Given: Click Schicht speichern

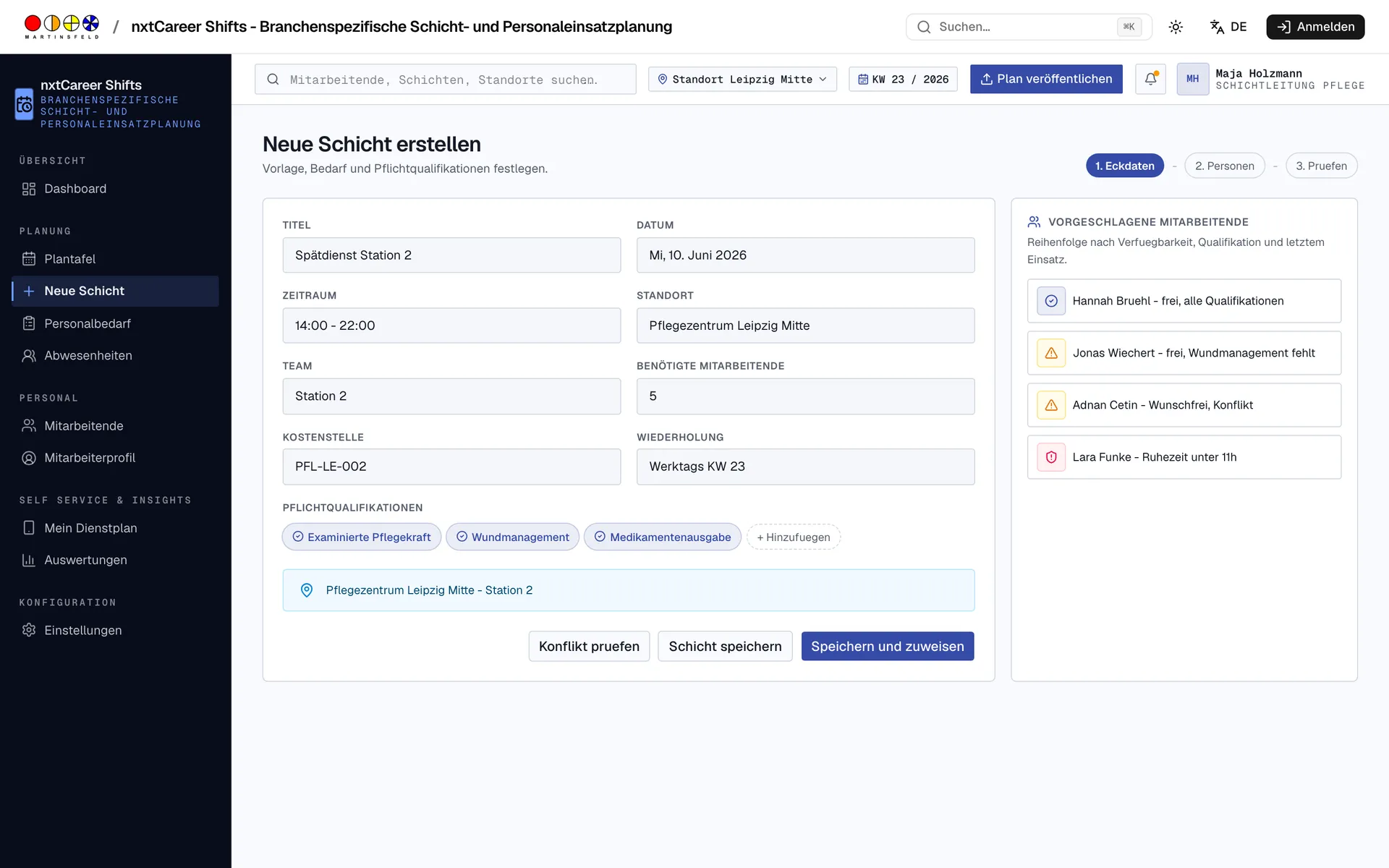Looking at the screenshot, I should 725,646.
